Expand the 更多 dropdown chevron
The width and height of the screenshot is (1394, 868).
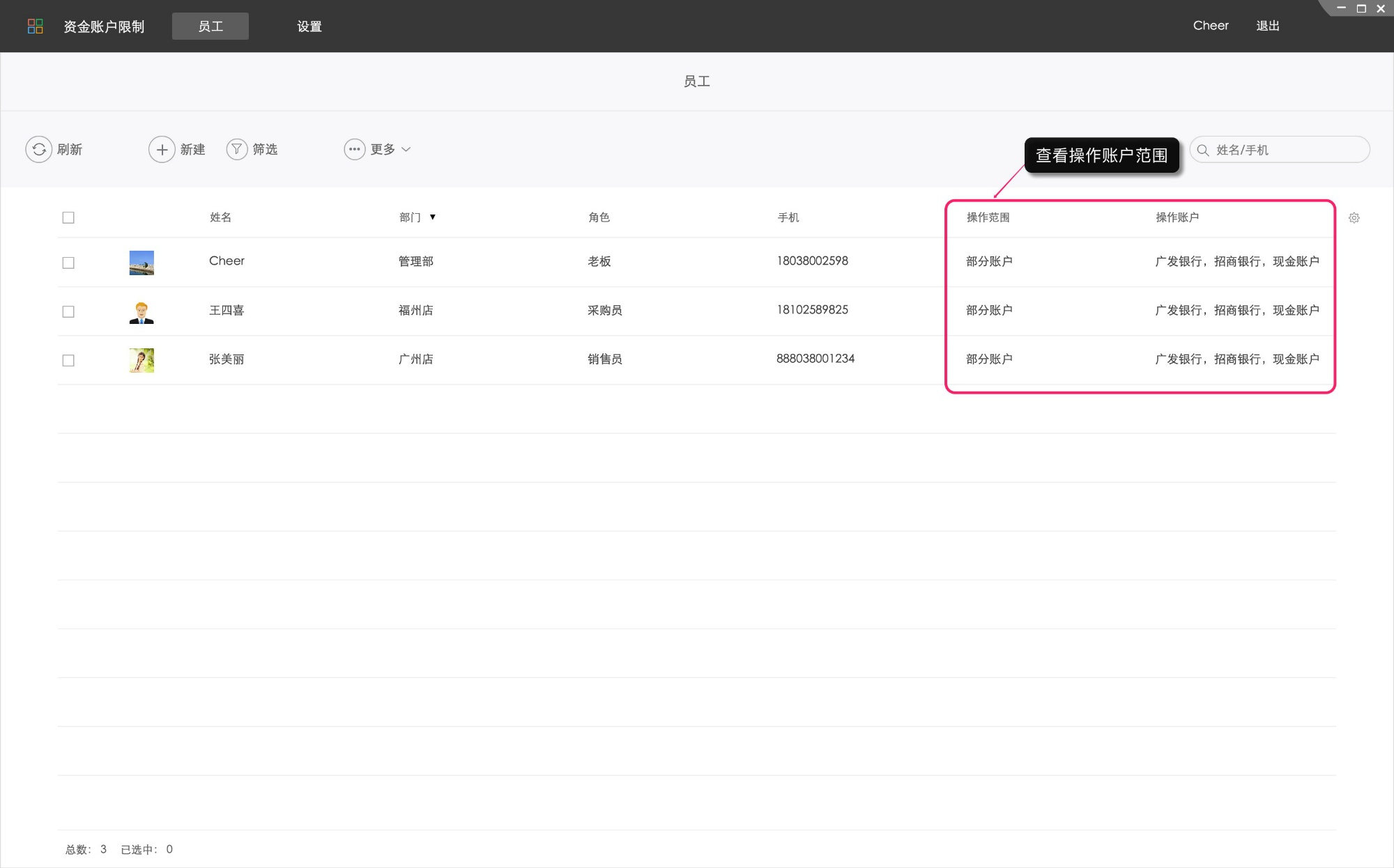(x=406, y=149)
